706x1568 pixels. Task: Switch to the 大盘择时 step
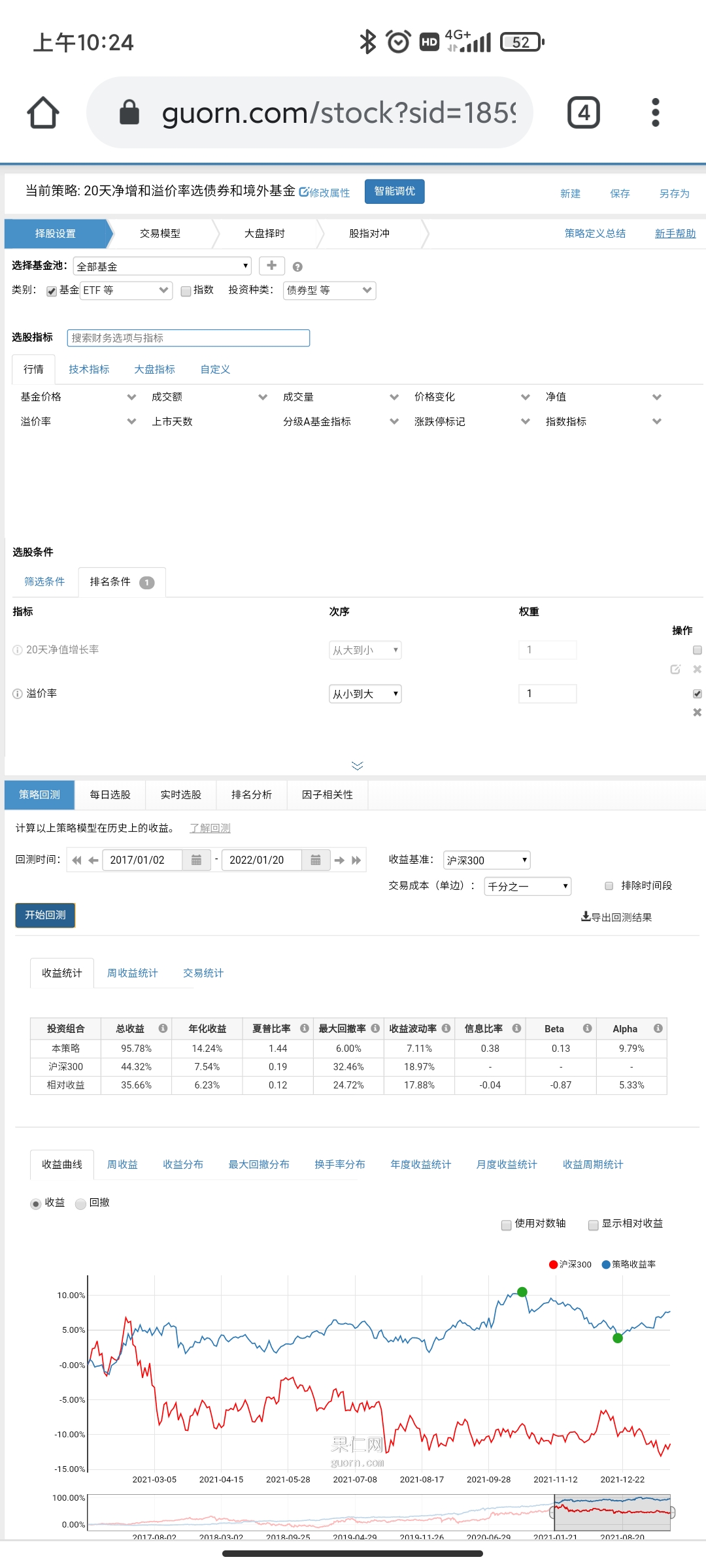[265, 233]
